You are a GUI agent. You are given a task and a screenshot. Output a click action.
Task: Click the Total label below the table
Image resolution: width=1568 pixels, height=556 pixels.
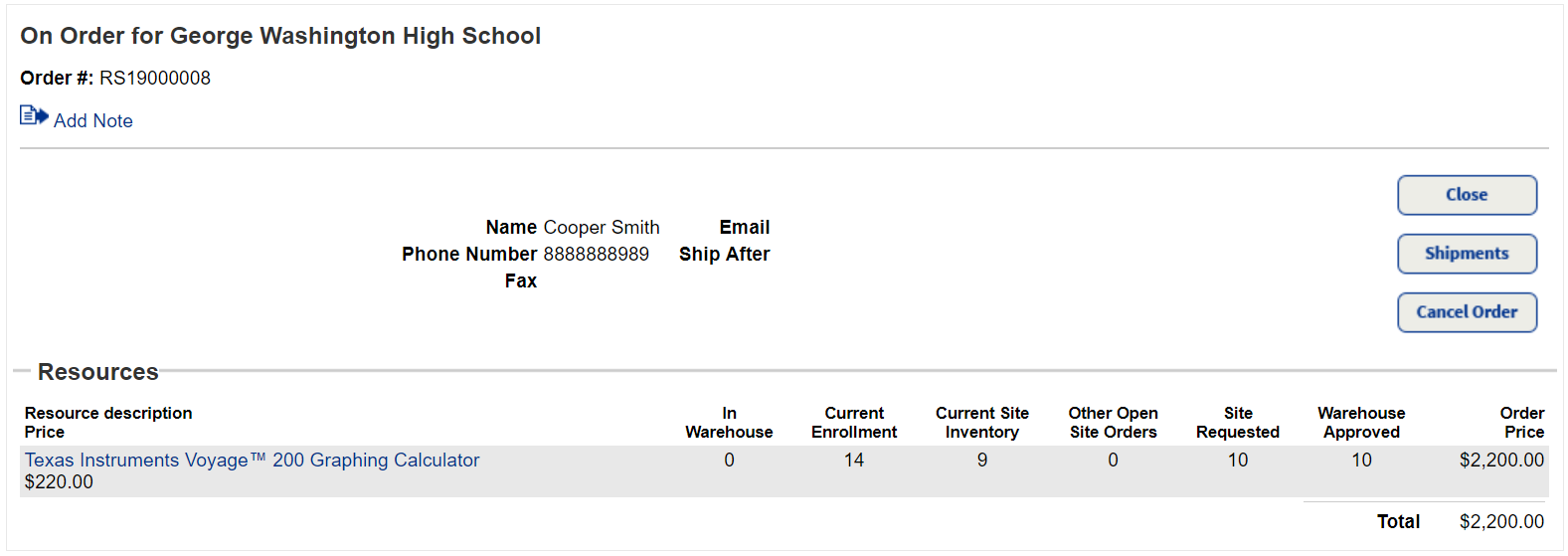[x=1398, y=522]
